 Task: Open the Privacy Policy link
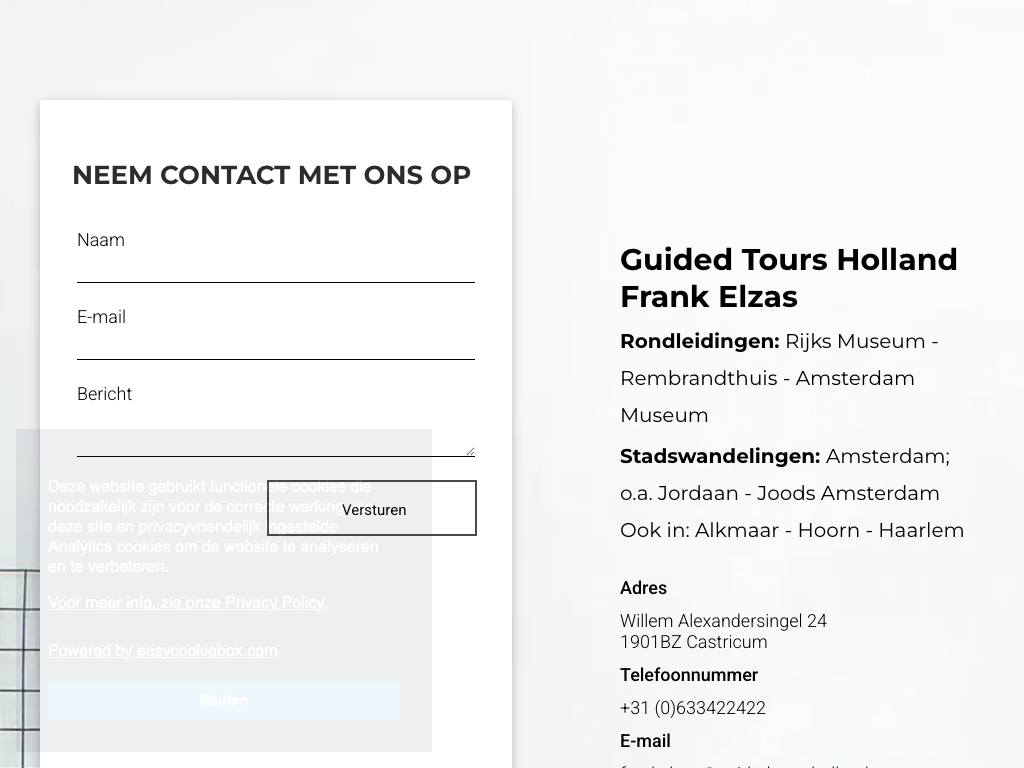188,602
